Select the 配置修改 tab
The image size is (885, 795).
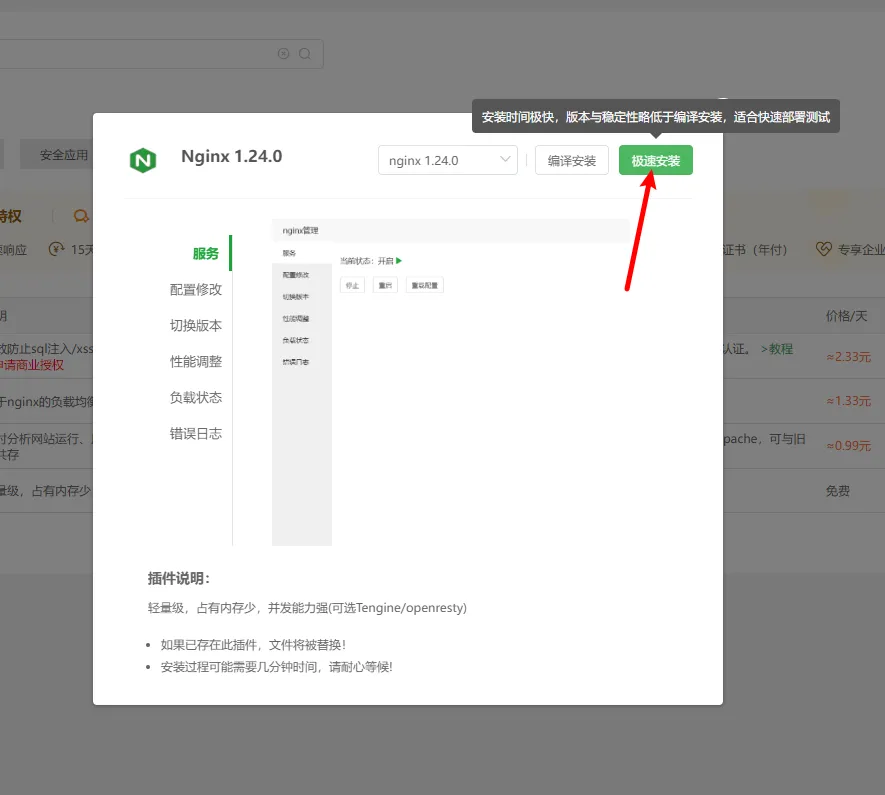click(x=196, y=289)
